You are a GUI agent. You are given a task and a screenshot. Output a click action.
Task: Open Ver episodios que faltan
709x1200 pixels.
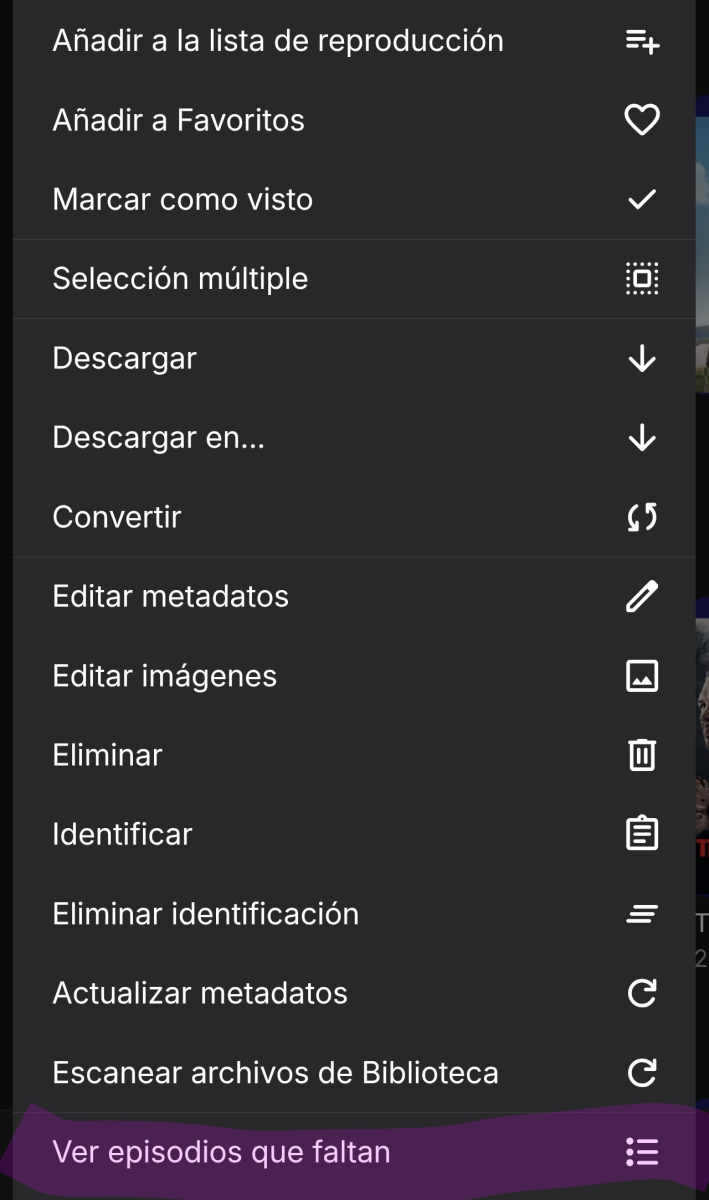point(221,1151)
